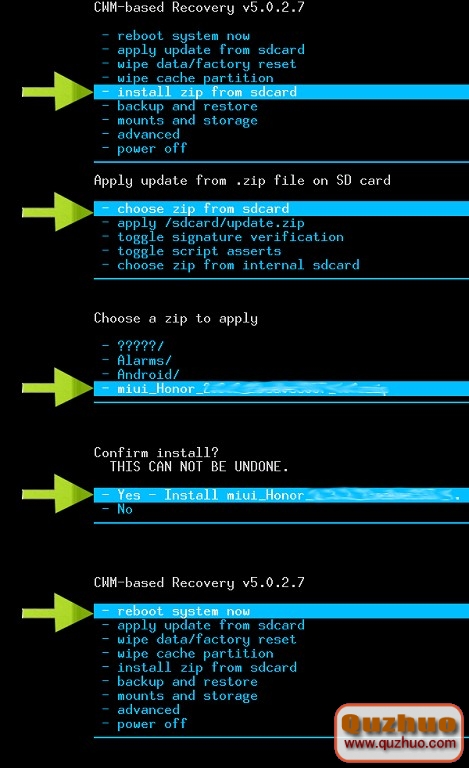Click the green arrow beside choose zip from sdcard
The width and height of the screenshot is (469, 768).
pos(57,212)
